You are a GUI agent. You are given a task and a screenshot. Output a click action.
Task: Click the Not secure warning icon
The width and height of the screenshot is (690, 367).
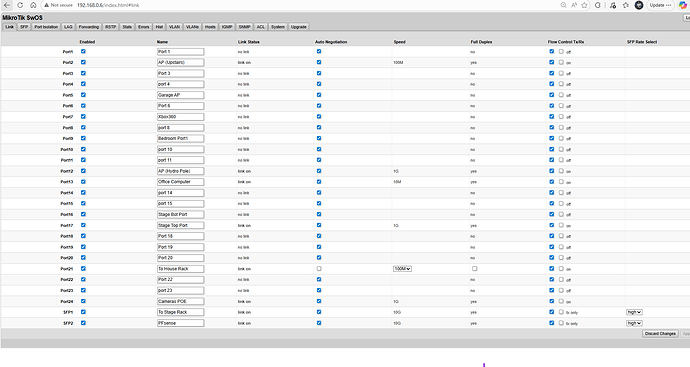[46, 5]
